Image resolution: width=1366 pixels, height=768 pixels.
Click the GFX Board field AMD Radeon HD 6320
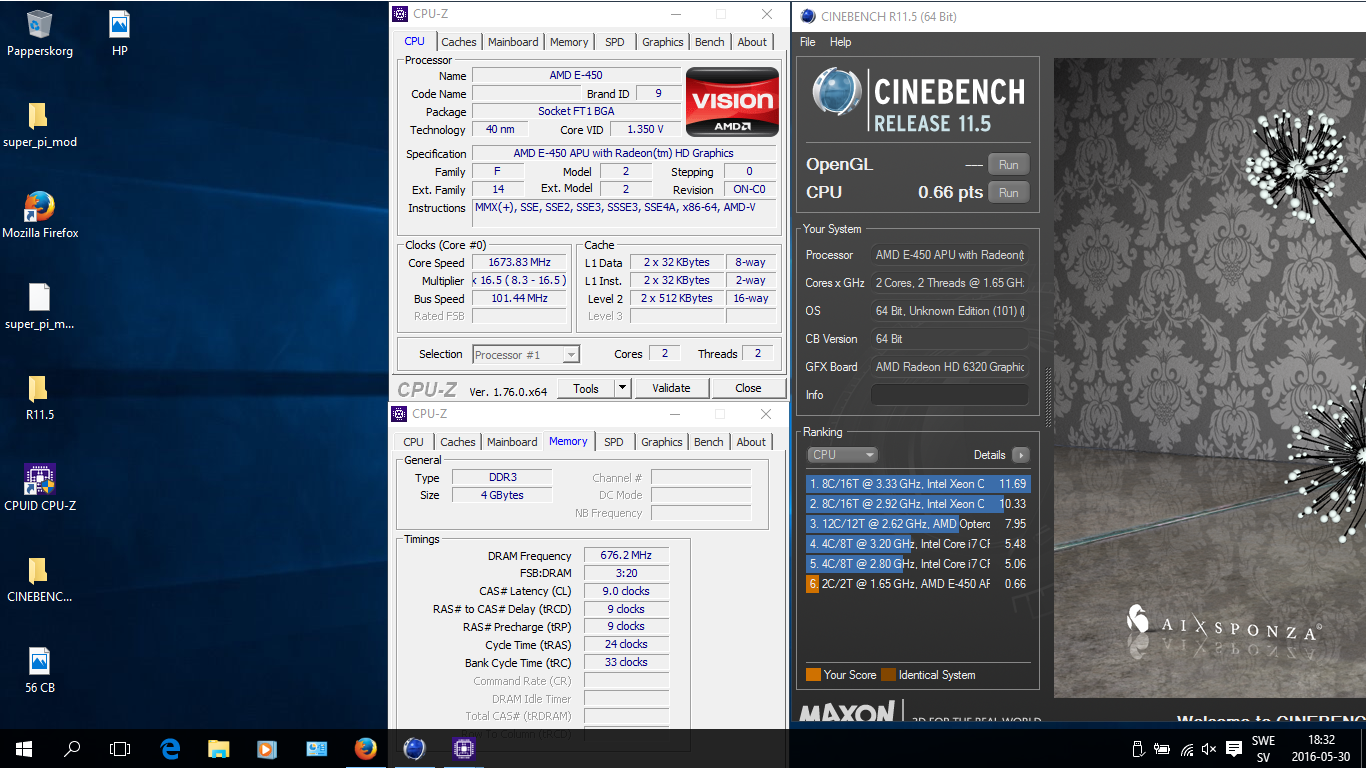[949, 367]
